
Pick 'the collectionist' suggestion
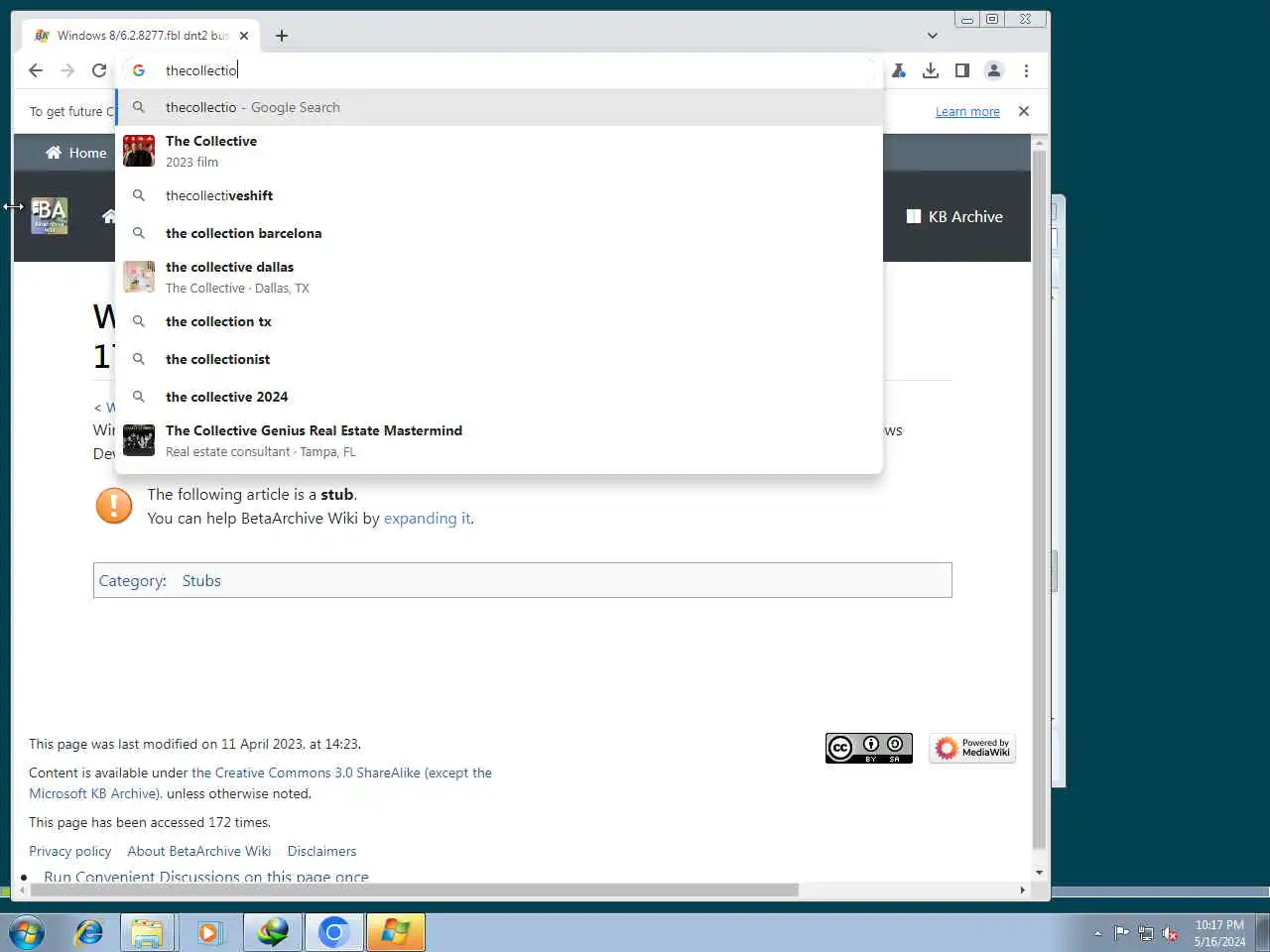[x=499, y=359]
